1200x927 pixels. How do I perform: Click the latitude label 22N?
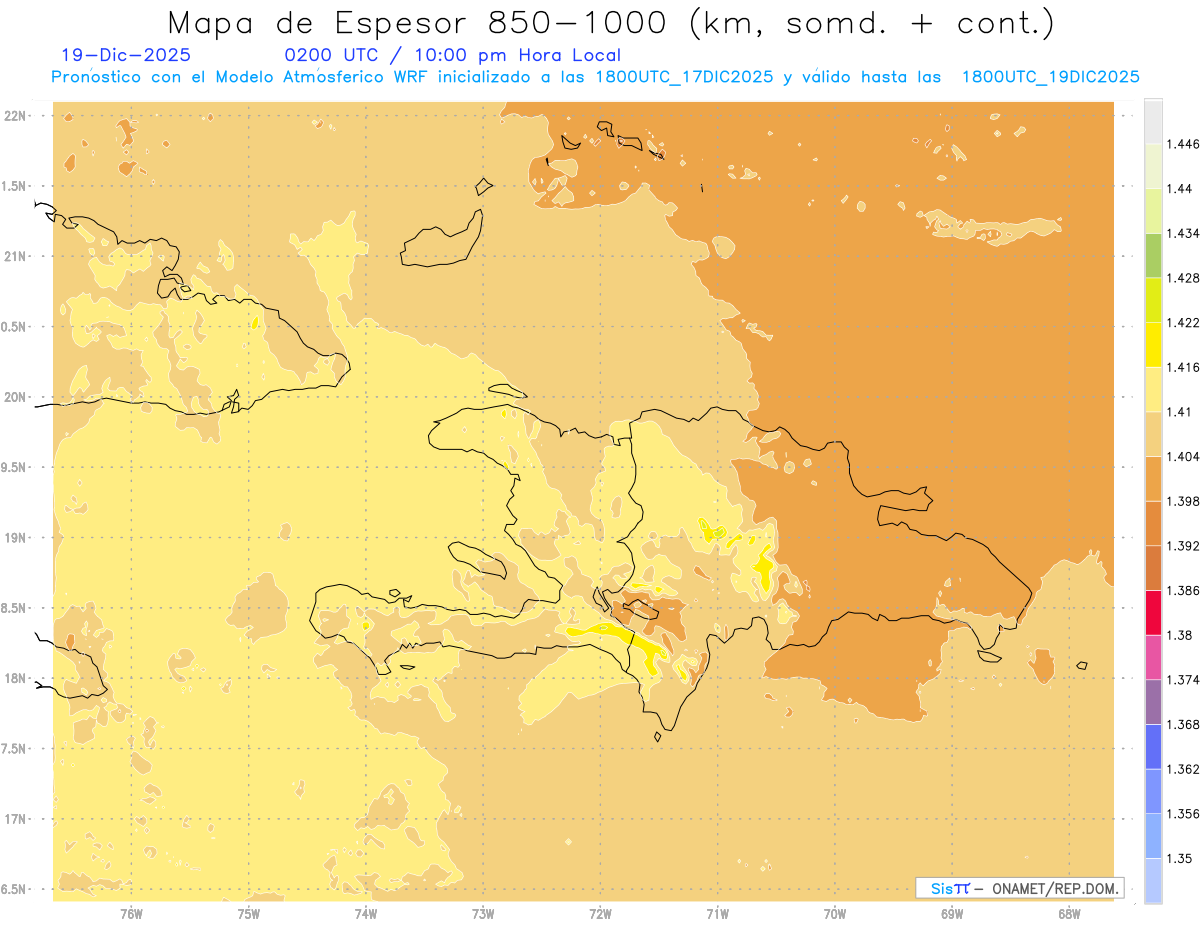pos(15,115)
